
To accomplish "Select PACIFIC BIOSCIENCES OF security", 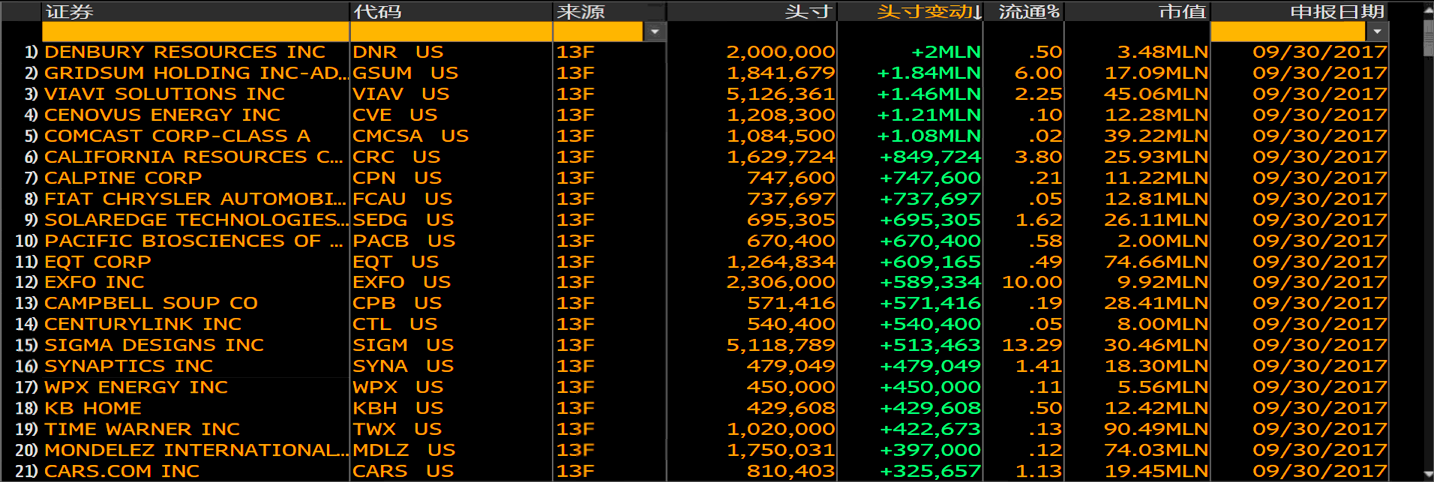I will click(x=192, y=241).
